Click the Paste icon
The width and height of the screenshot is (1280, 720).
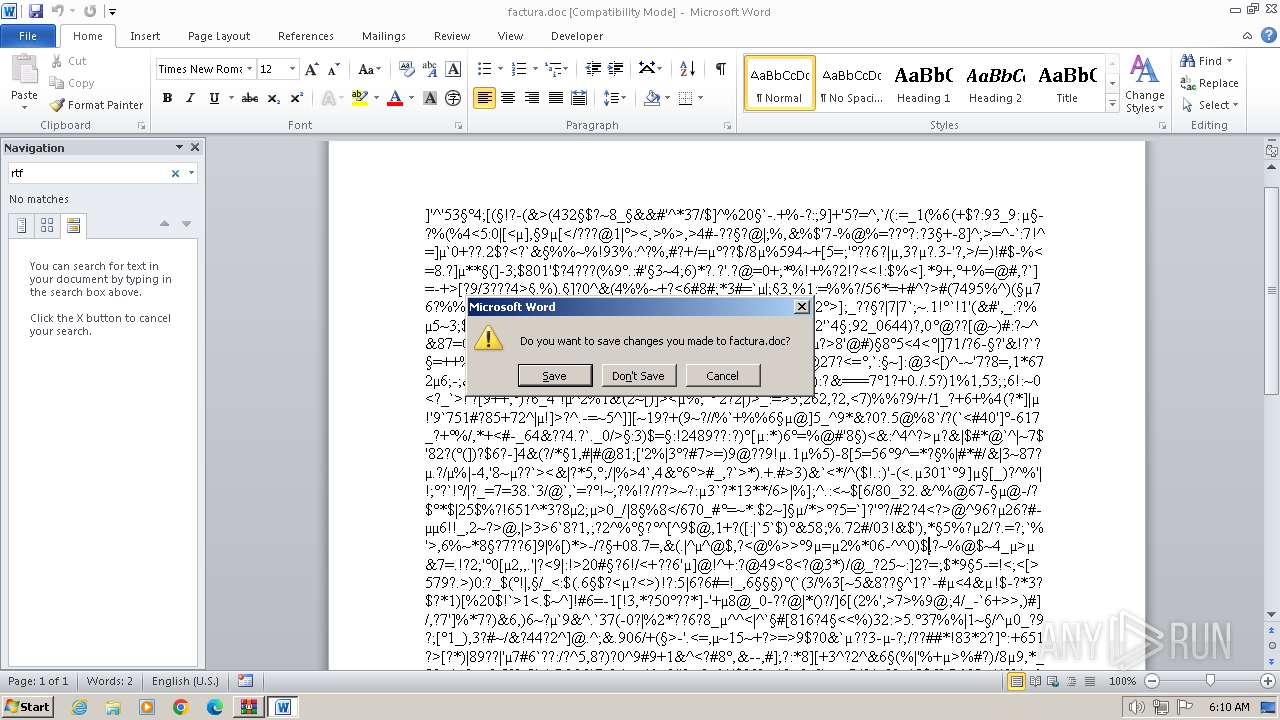pyautogui.click(x=24, y=70)
